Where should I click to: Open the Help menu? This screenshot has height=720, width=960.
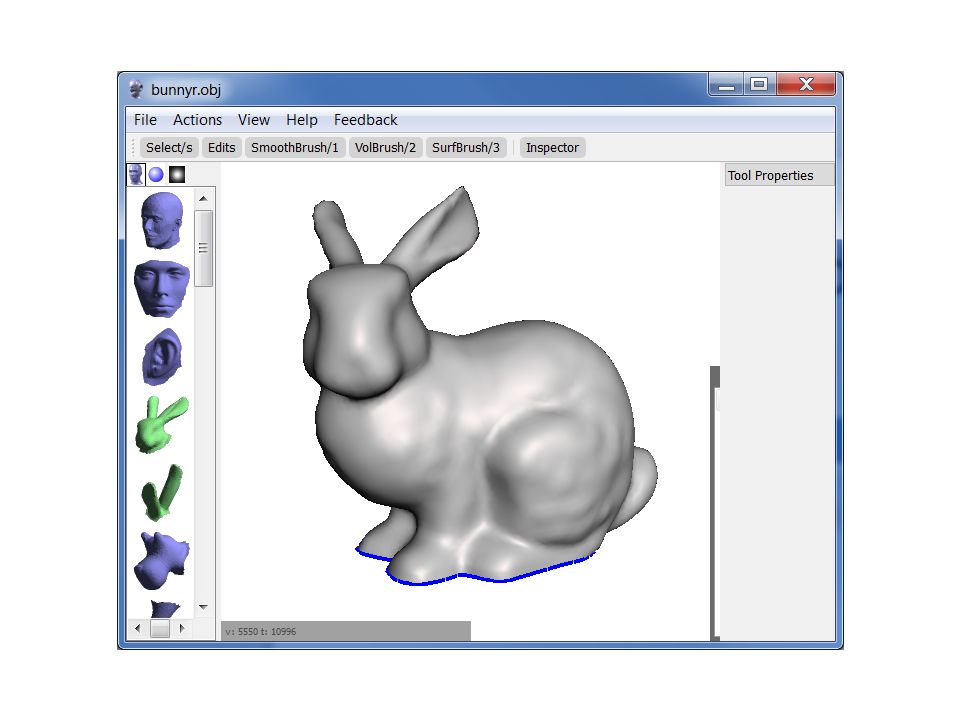pos(301,120)
